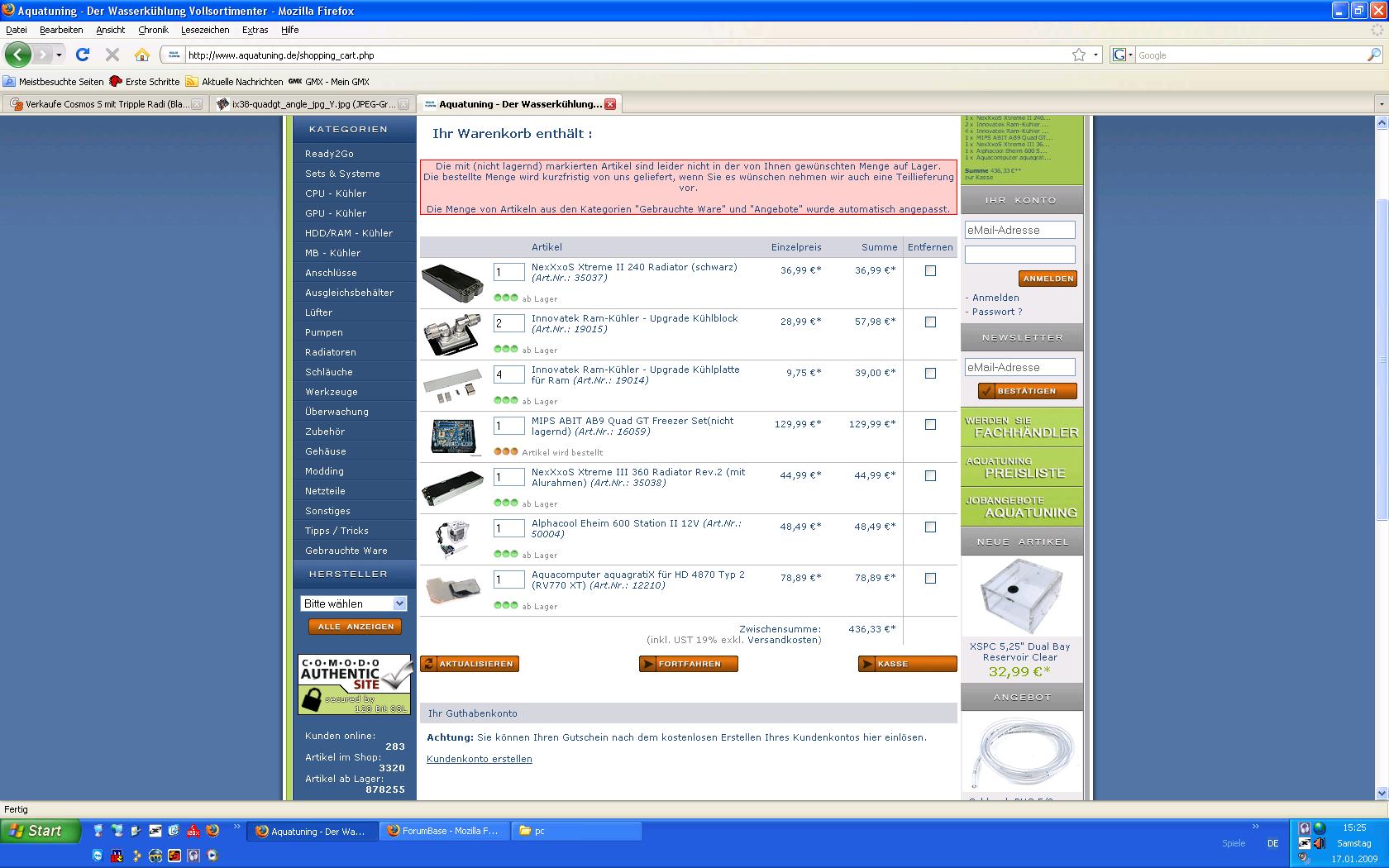Click the newsletter Bestätigen button
The width and height of the screenshot is (1389, 868).
(x=1027, y=391)
